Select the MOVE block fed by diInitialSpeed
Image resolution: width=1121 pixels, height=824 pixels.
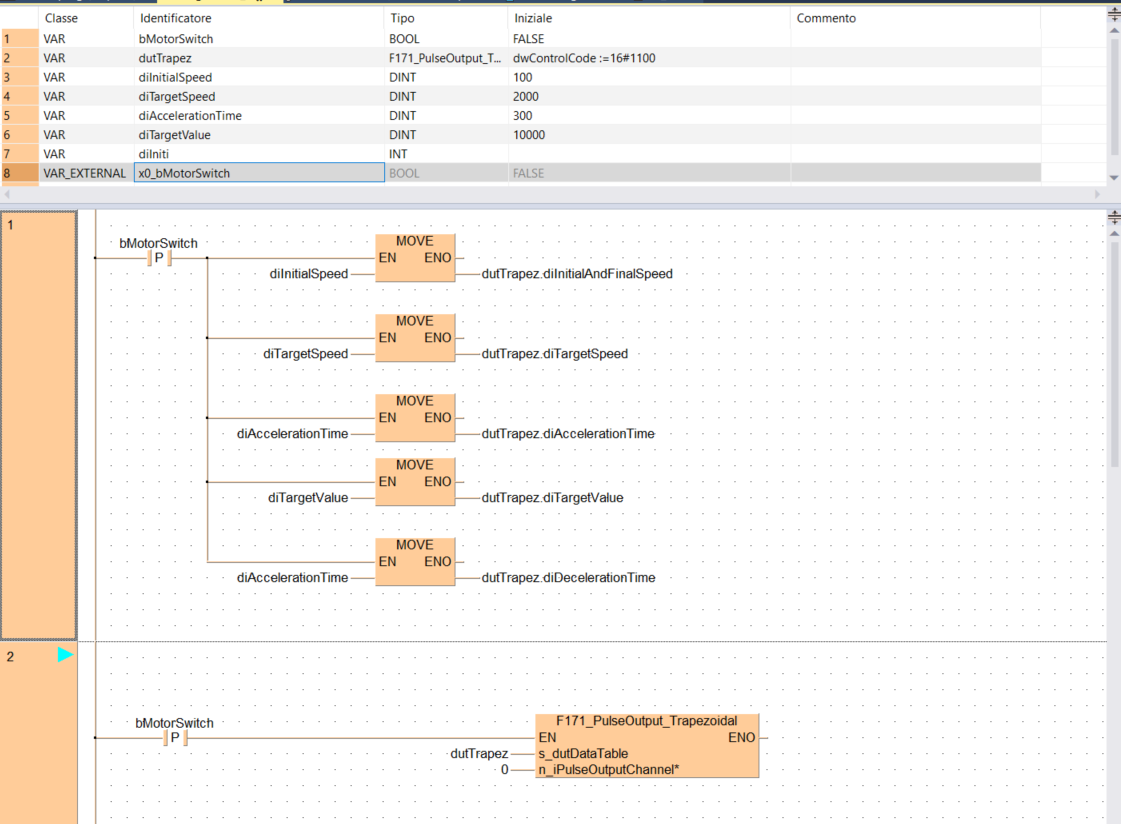[415, 258]
